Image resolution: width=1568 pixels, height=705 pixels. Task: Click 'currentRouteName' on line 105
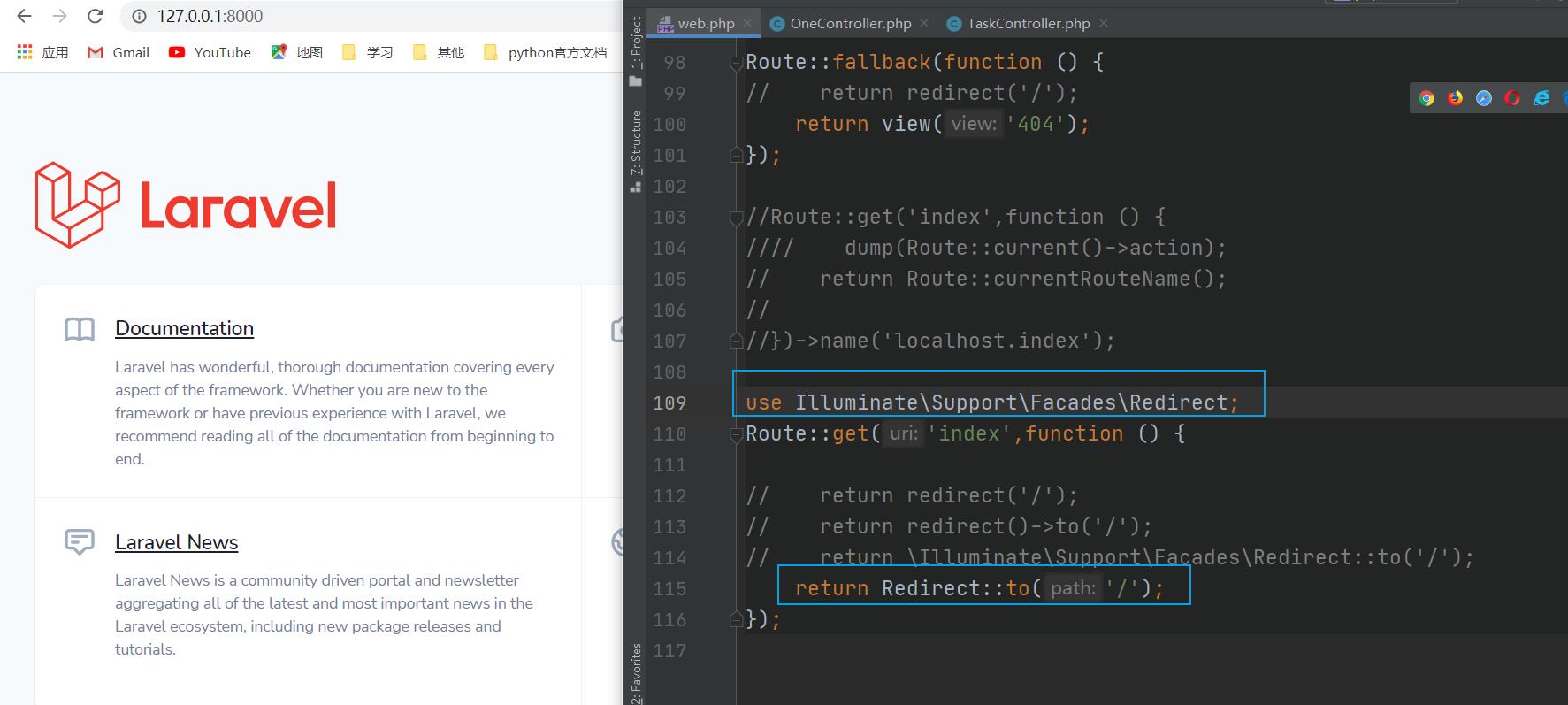1092,279
